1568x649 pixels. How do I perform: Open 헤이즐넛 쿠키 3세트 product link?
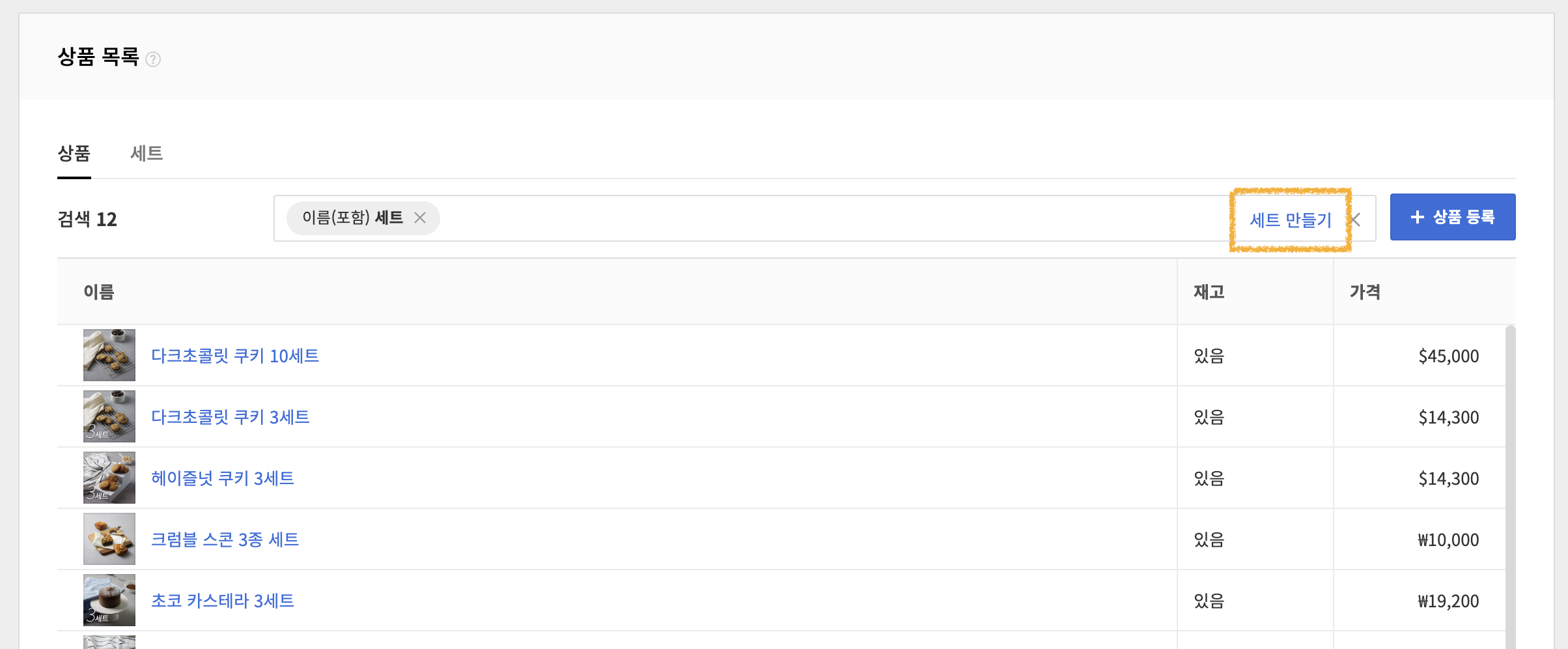point(222,478)
